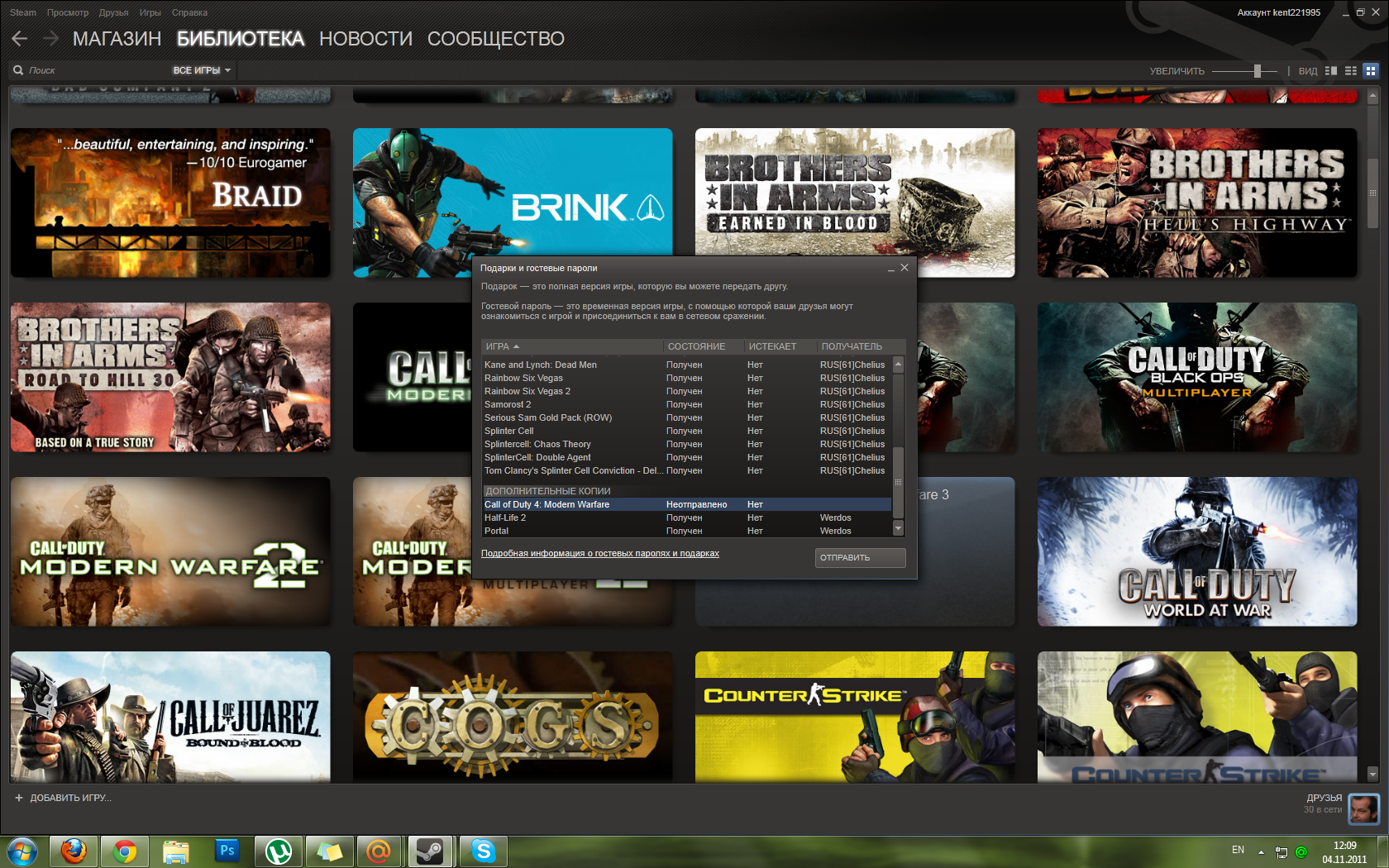The image size is (1389, 868).
Task: Open Skype from the taskbar
Action: 483,851
